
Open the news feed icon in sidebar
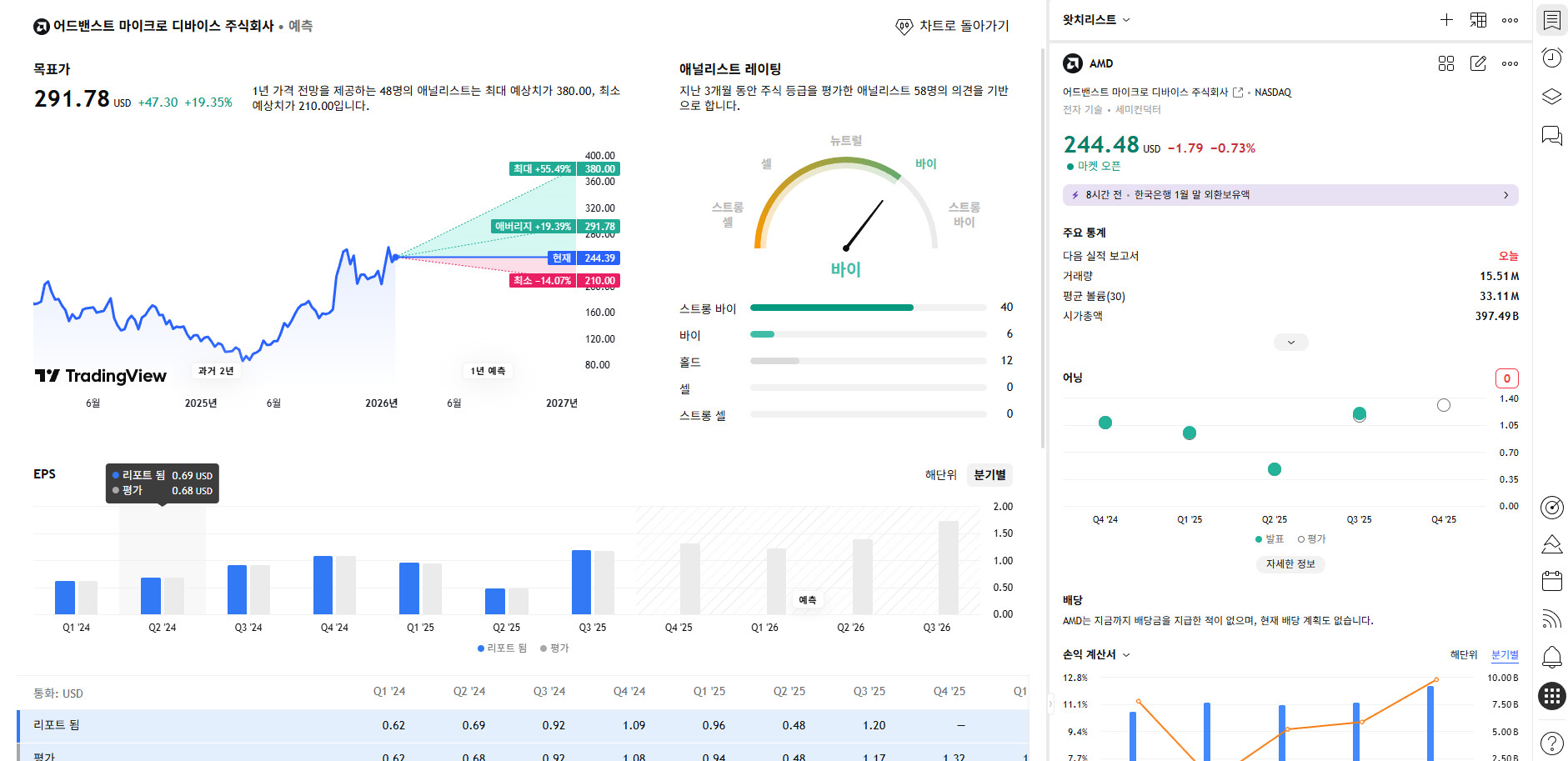1551,618
